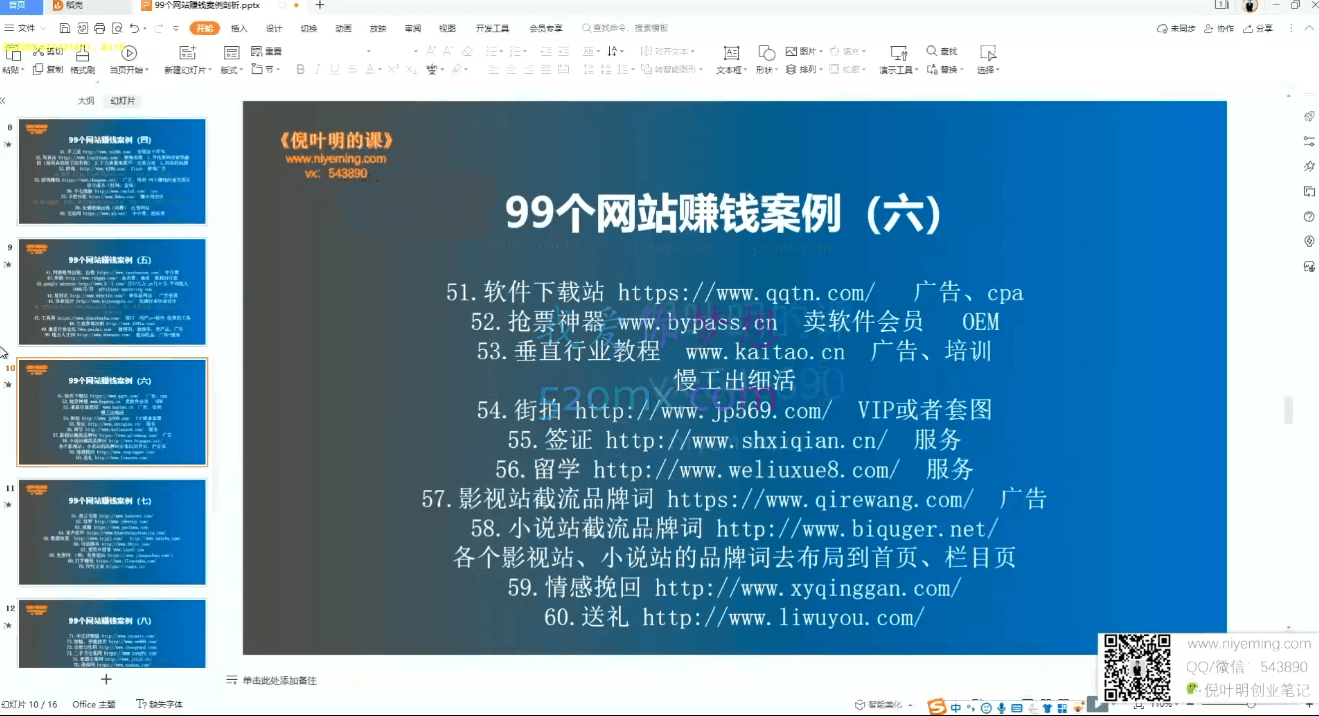
Task: Click the Paste (粘贴) icon
Action: pos(13,53)
